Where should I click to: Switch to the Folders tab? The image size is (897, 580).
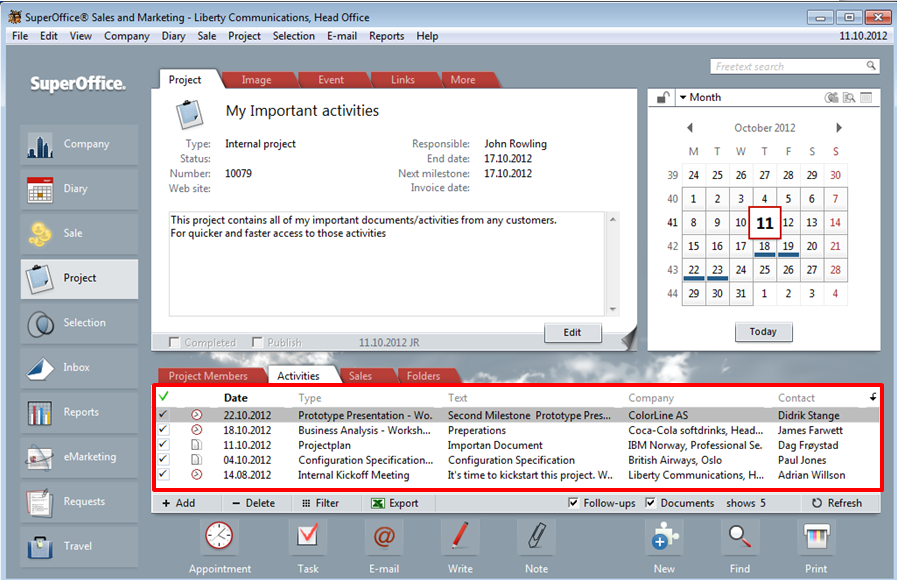point(423,376)
